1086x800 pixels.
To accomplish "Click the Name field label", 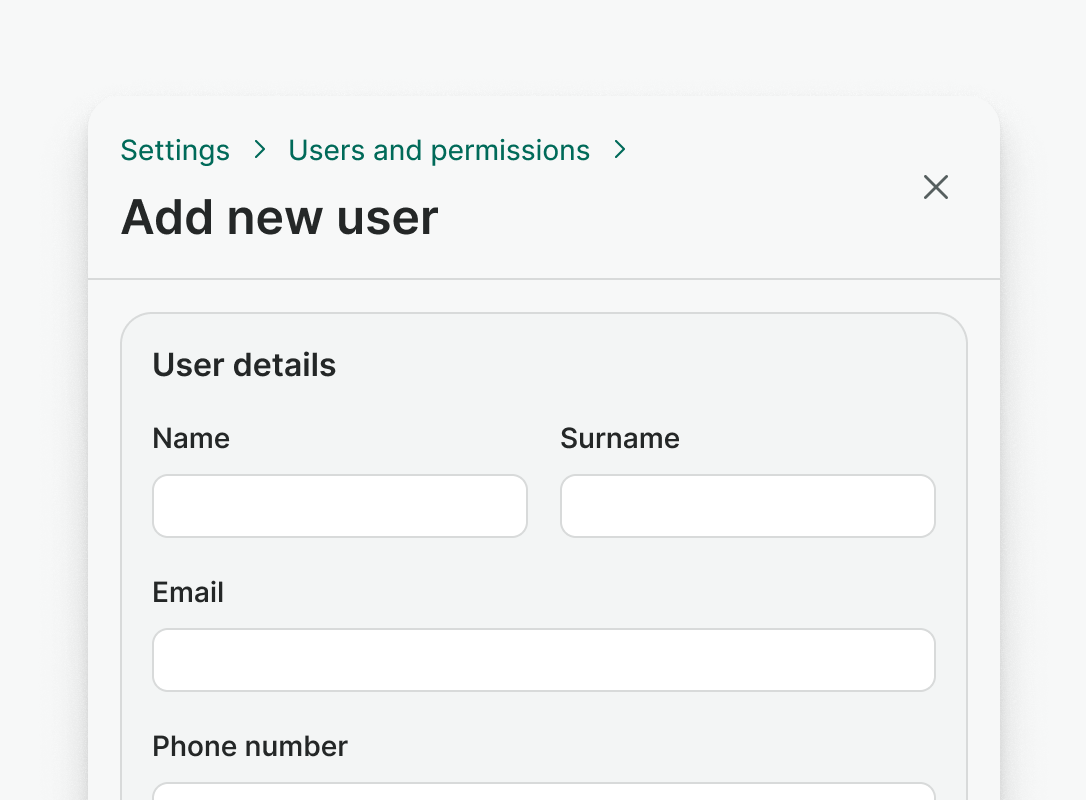I will (191, 438).
